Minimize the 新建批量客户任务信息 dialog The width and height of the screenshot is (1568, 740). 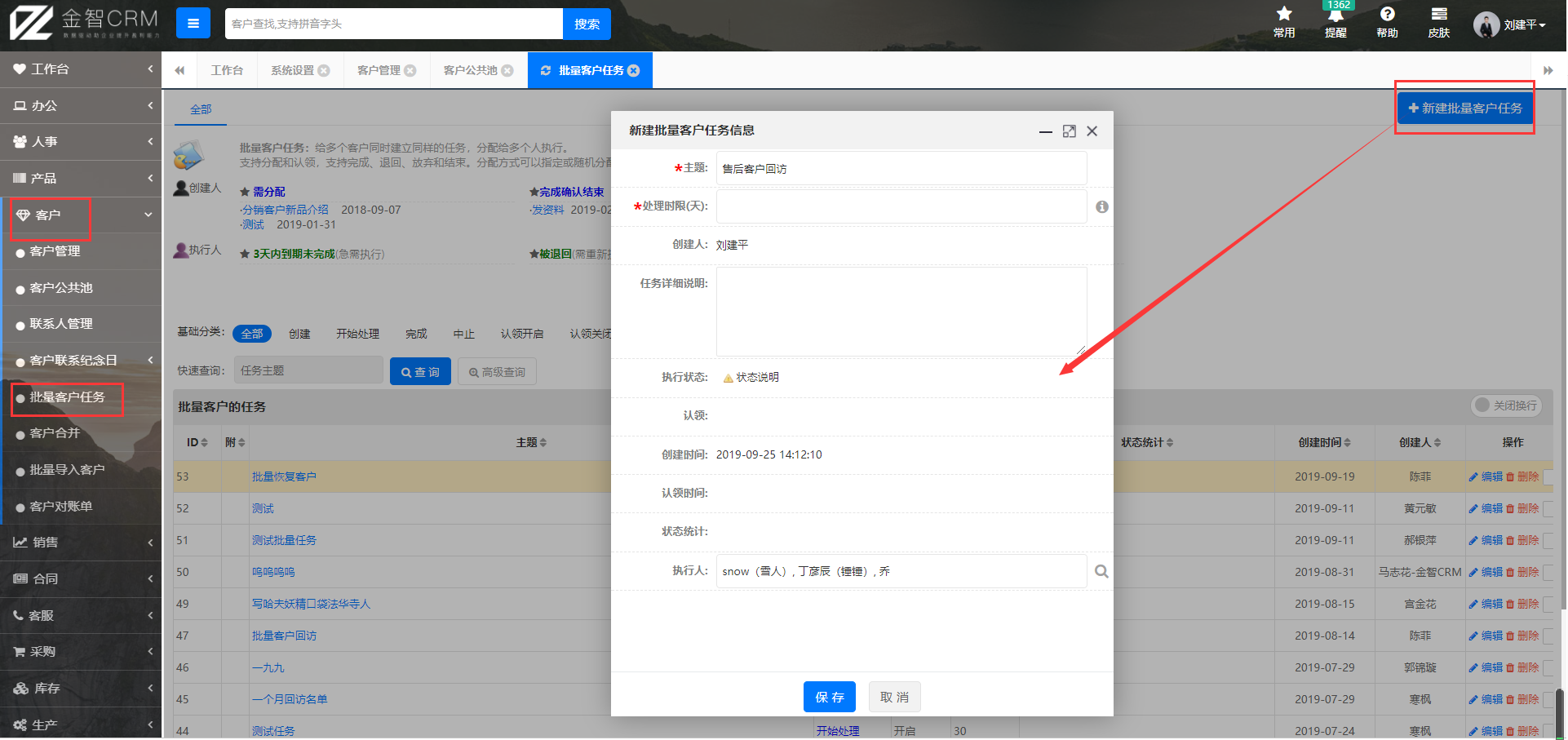coord(1046,131)
